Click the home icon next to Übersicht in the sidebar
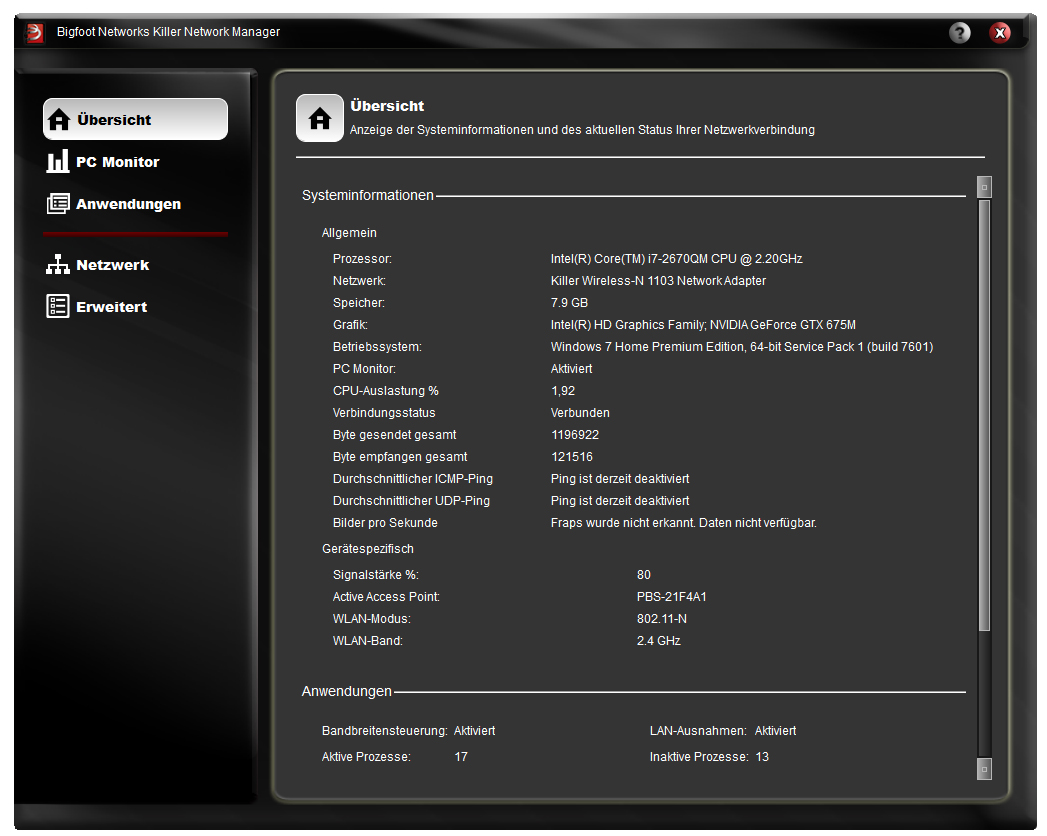Viewport: 1047px width, 836px height. point(59,120)
